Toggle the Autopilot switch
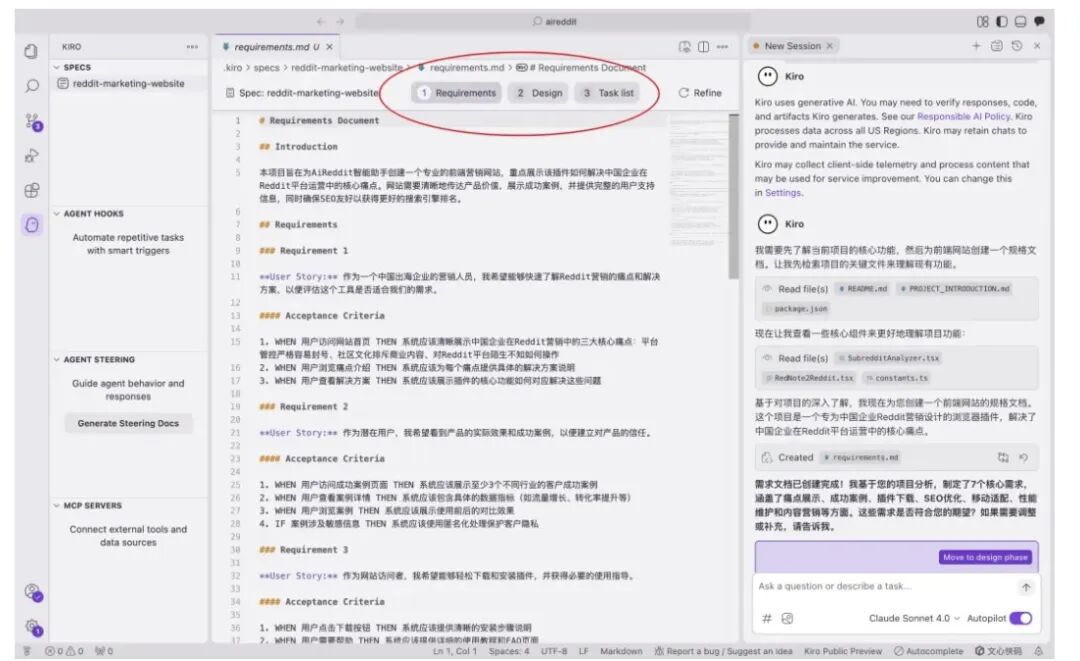 coord(1021,618)
